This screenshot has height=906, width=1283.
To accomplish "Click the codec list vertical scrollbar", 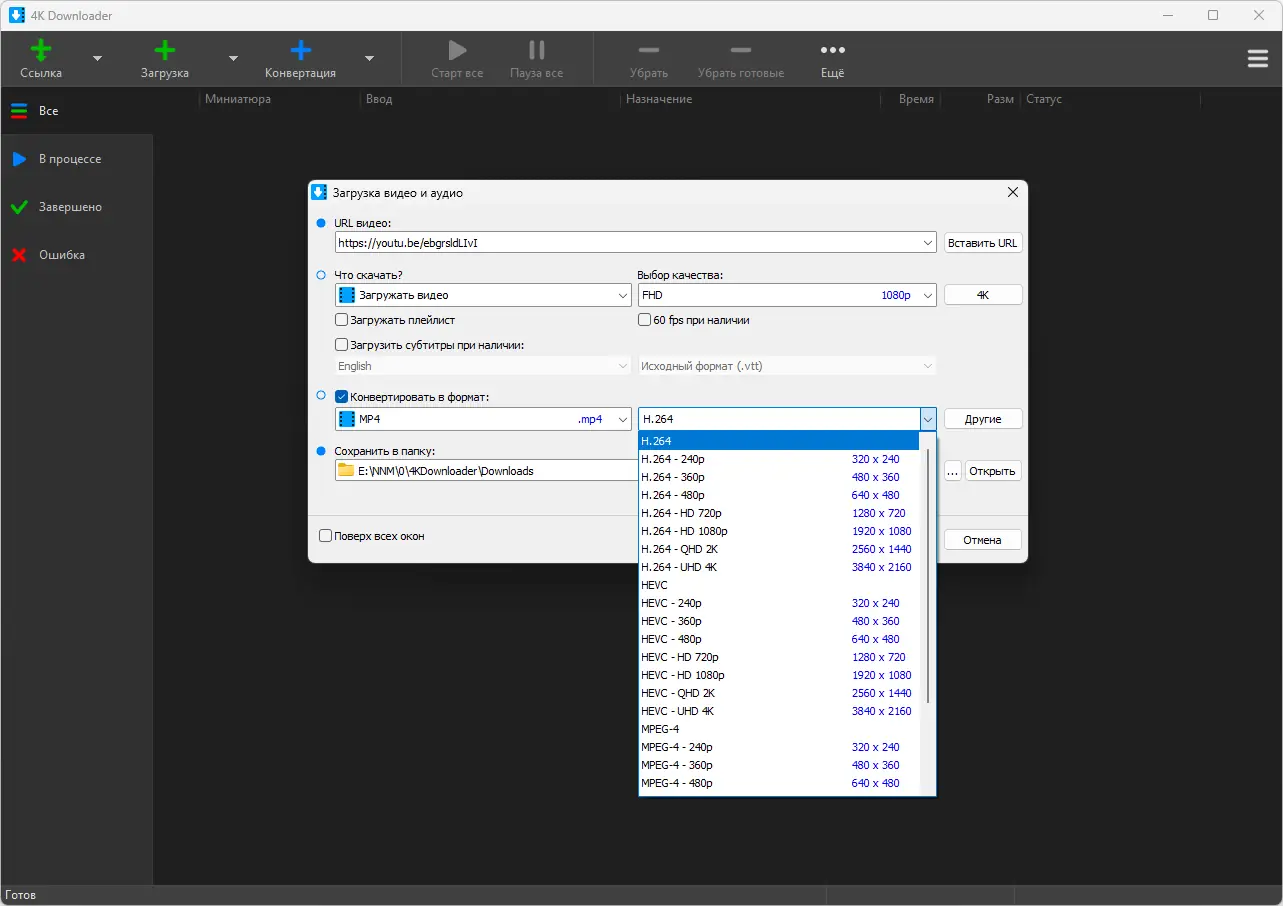I will point(929,575).
